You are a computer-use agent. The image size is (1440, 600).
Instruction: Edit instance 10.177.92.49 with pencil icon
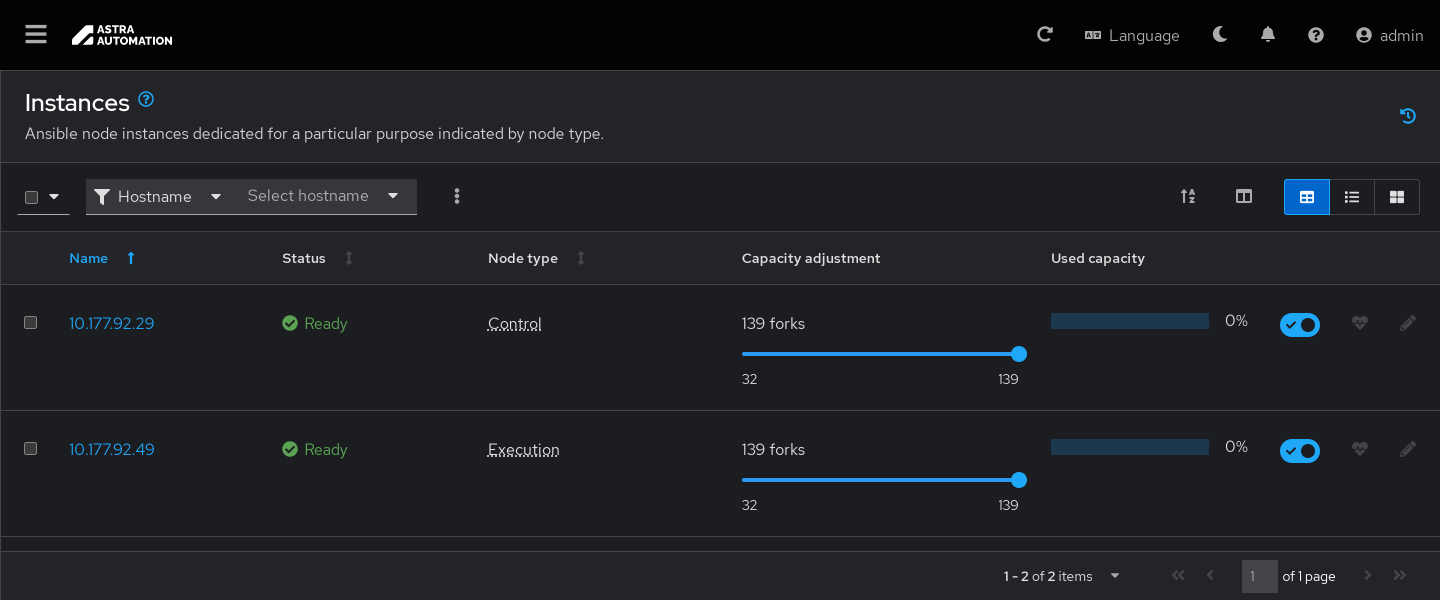[1408, 449]
